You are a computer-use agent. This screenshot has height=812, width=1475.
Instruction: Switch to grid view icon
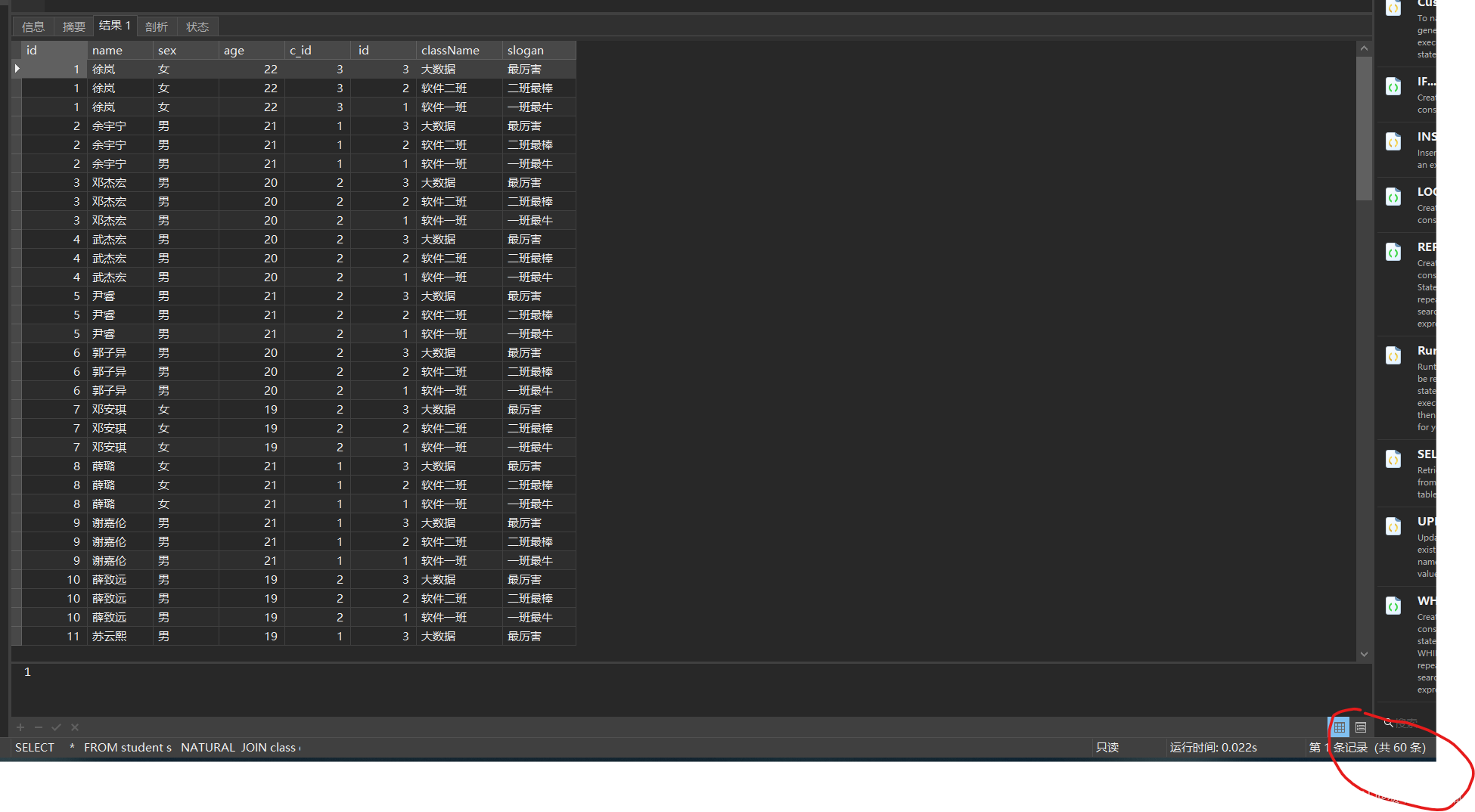pos(1340,727)
